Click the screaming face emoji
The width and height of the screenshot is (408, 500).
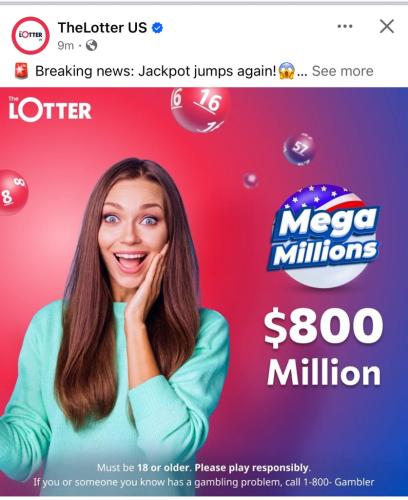tap(286, 71)
